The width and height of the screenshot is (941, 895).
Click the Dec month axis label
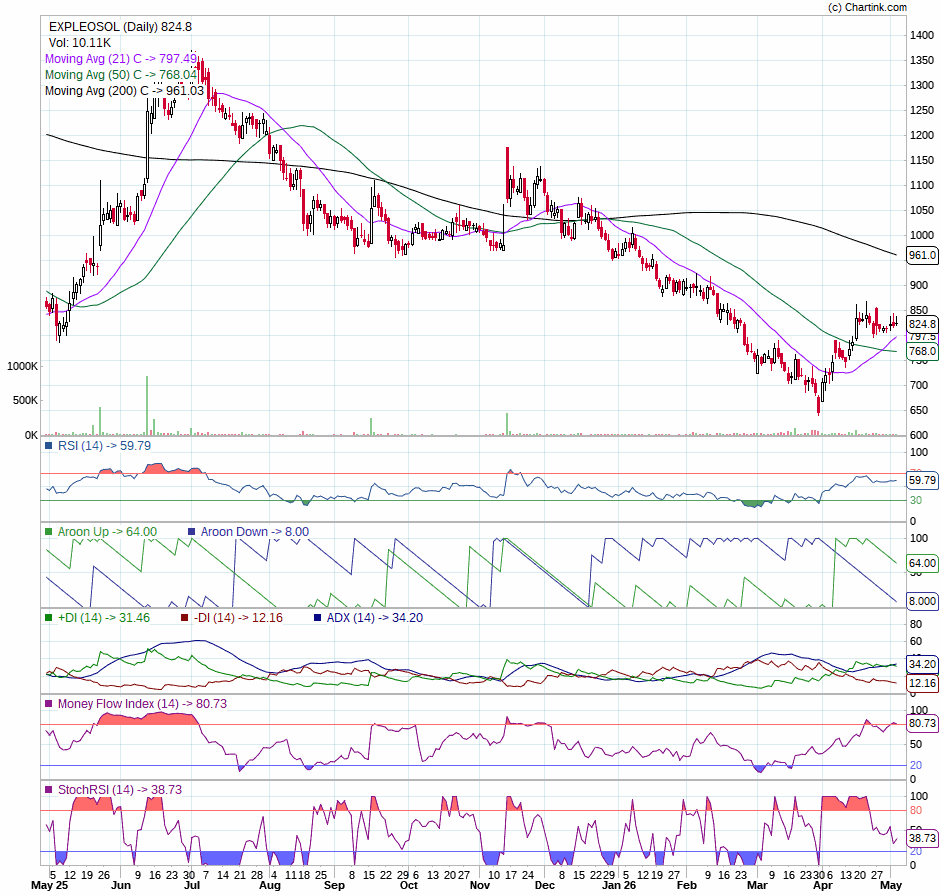tap(545, 885)
